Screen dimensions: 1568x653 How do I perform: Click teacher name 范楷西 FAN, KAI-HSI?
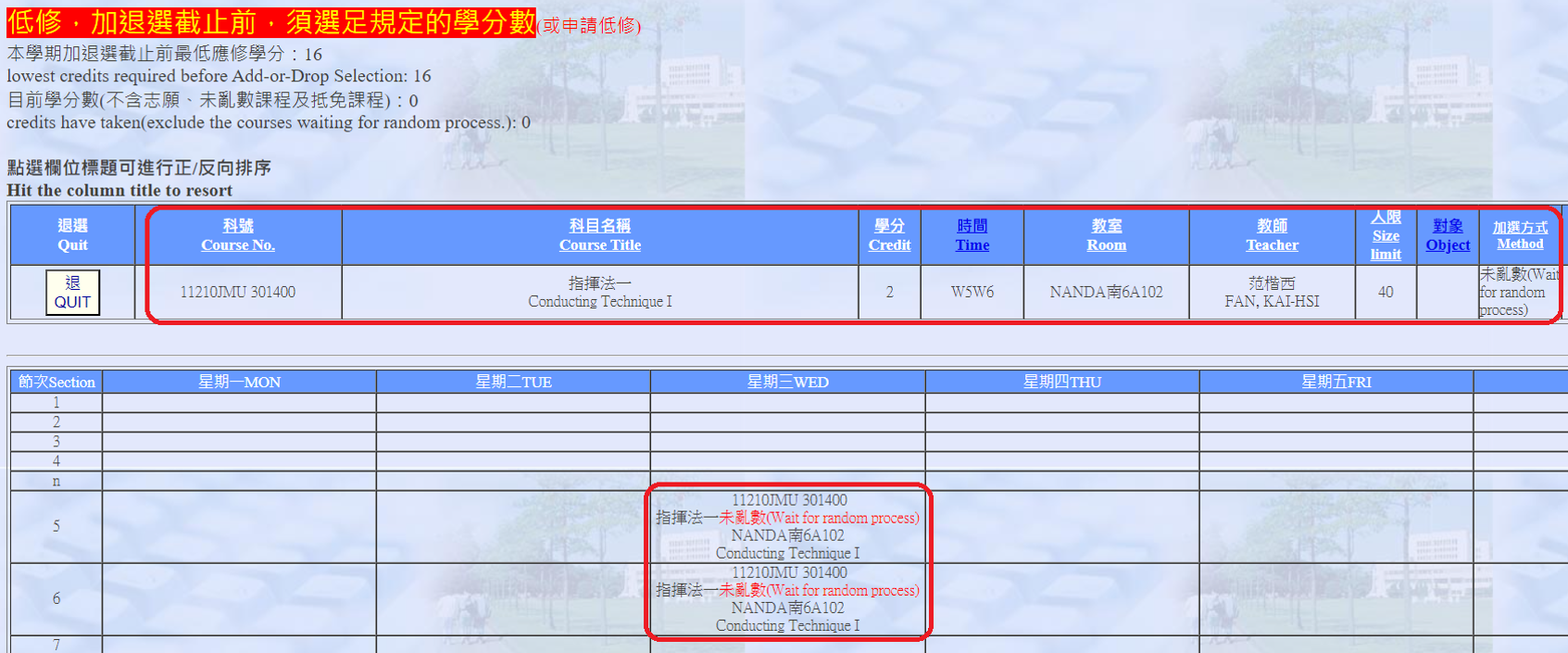click(x=1272, y=293)
